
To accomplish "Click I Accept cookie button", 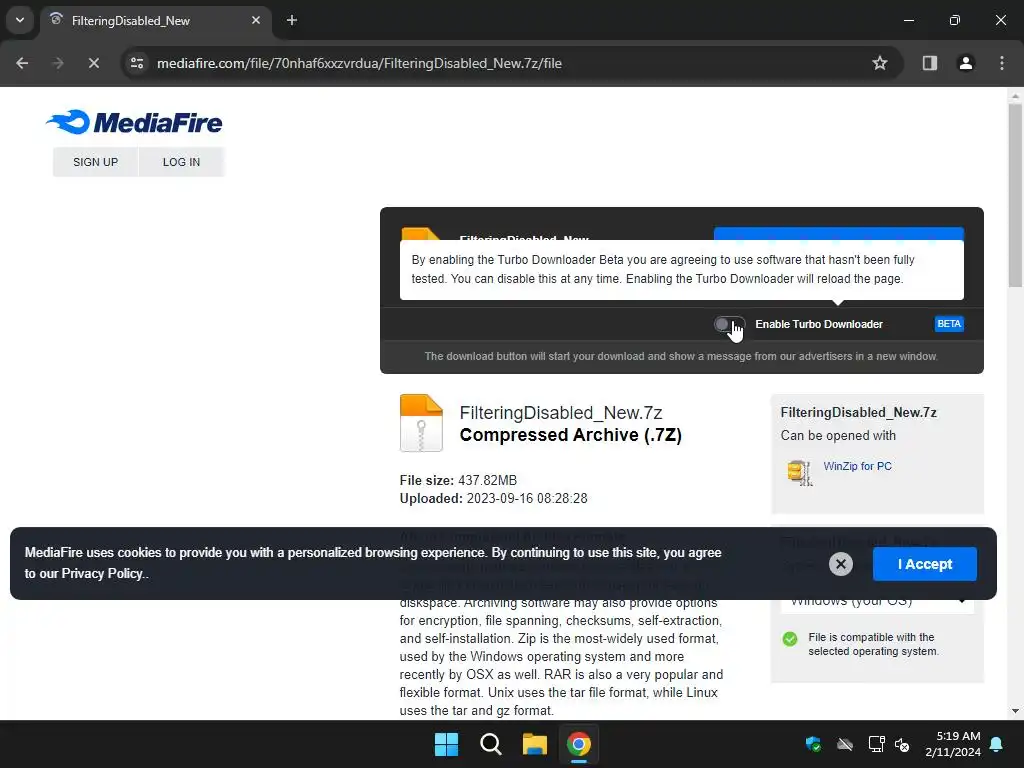I will 925,564.
